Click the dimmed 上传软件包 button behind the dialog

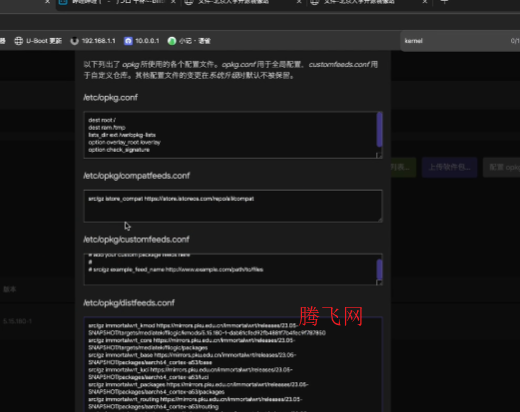(449, 167)
